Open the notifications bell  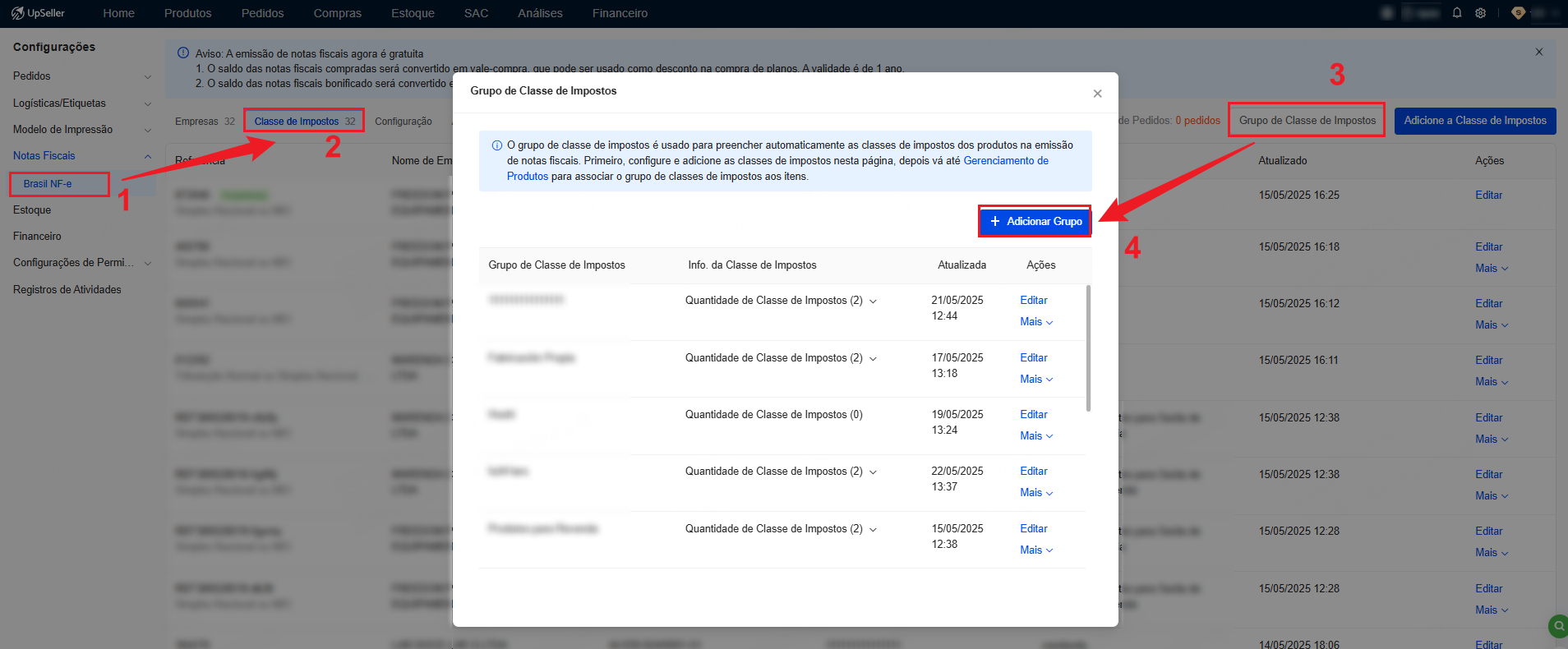point(1457,13)
